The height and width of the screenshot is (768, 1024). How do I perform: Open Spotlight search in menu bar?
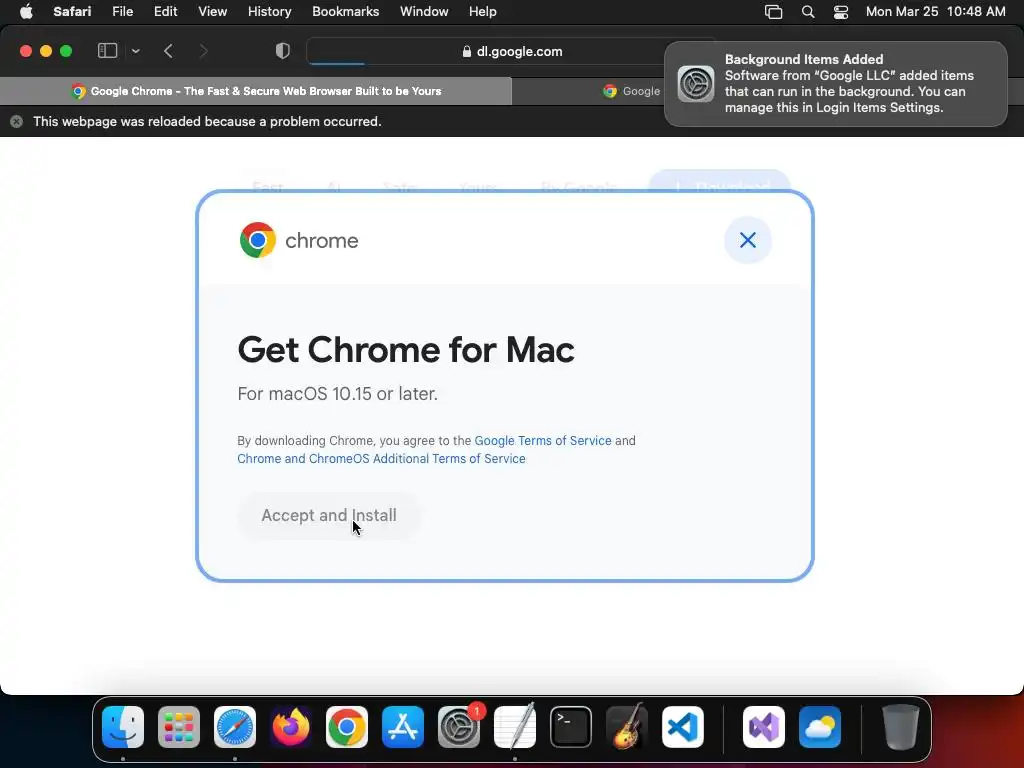[808, 12]
